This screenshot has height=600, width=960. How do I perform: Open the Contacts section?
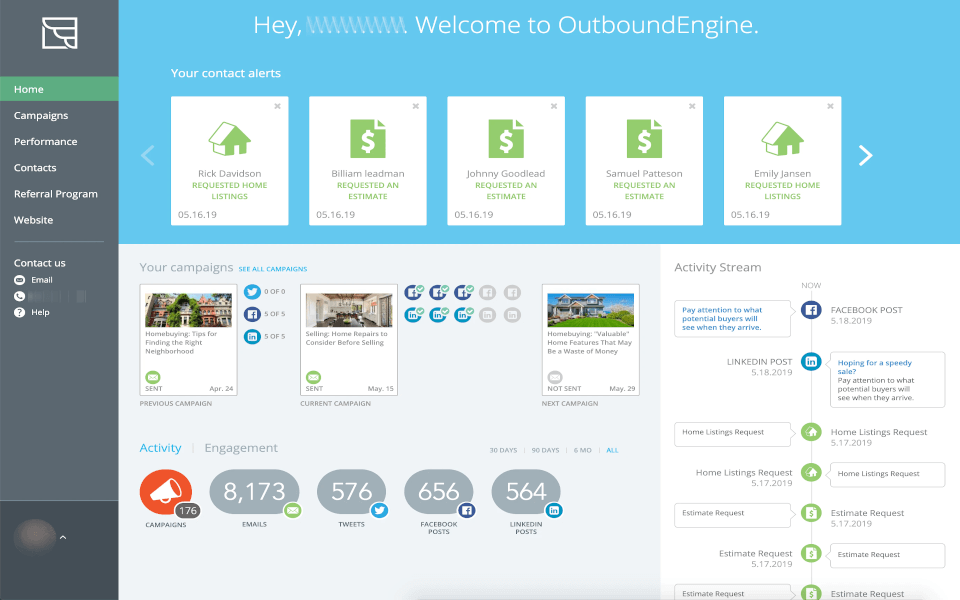35,168
